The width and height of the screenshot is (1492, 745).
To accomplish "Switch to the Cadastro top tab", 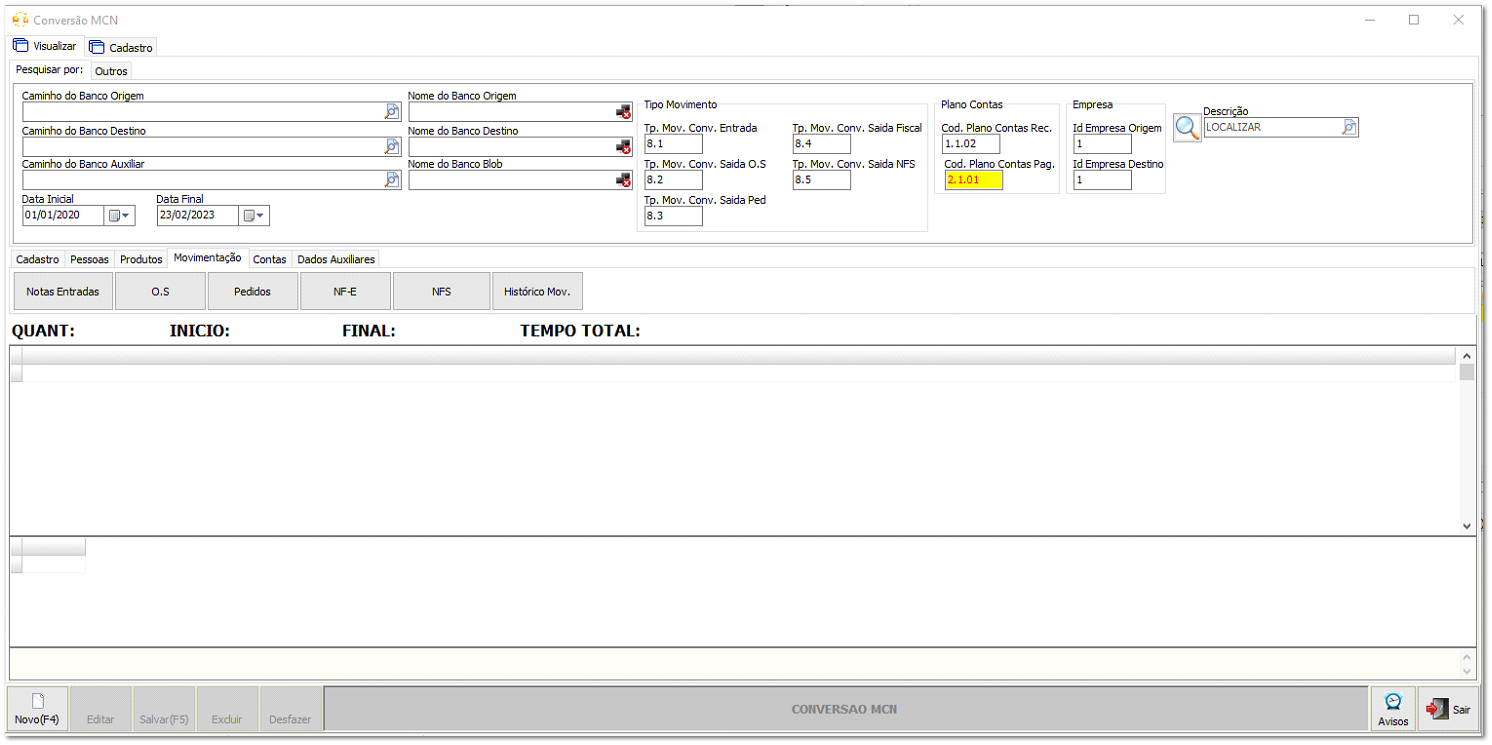I will click(122, 47).
